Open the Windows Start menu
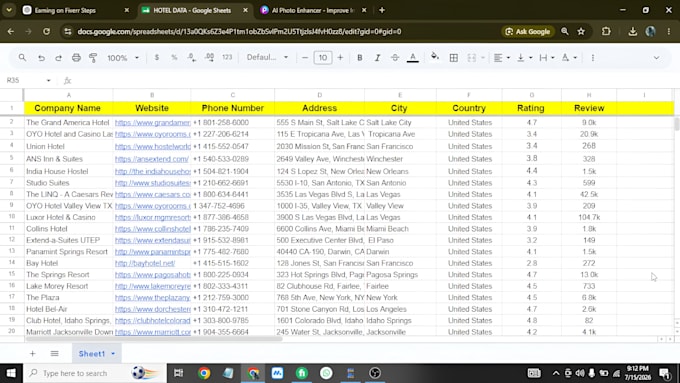Image resolution: width=680 pixels, height=383 pixels. (11, 373)
